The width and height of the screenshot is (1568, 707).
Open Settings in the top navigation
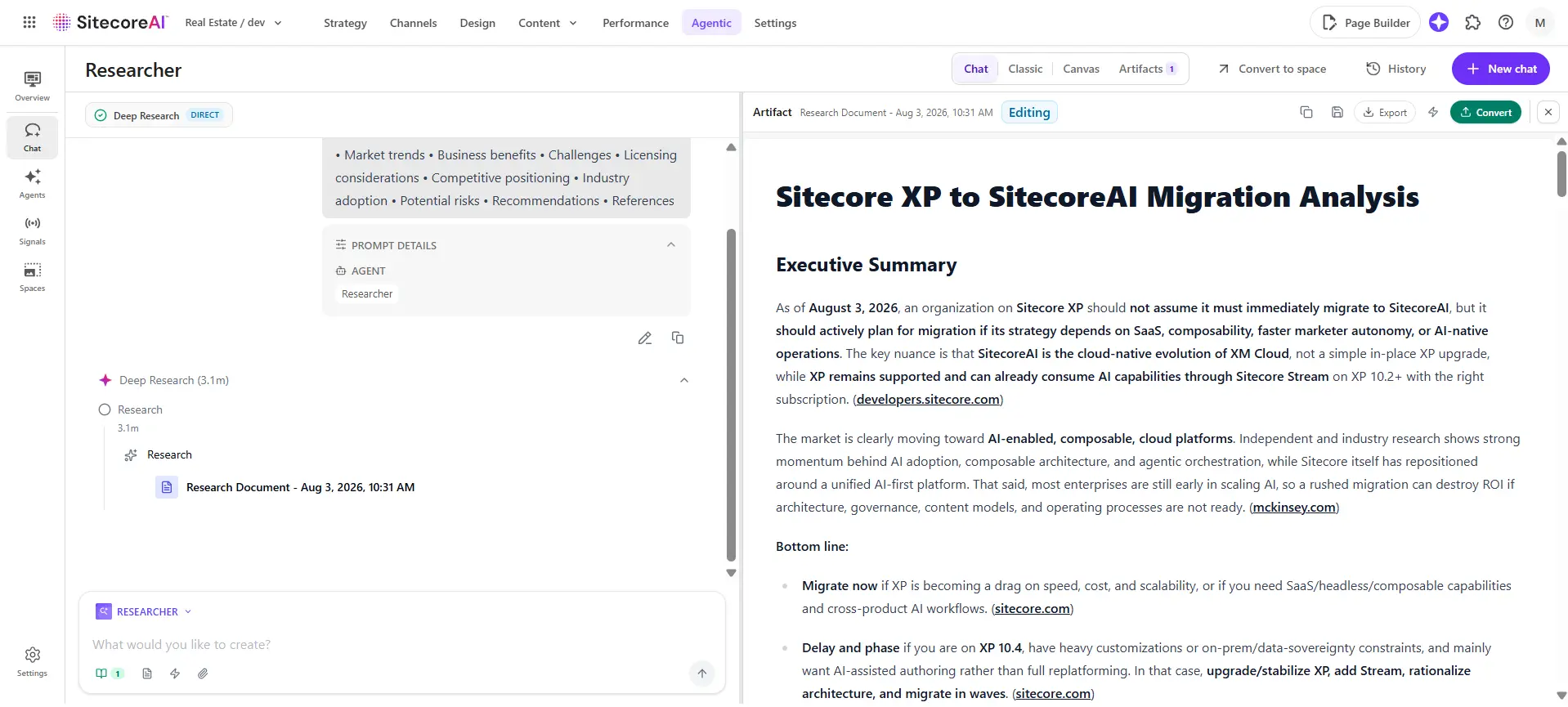775,23
